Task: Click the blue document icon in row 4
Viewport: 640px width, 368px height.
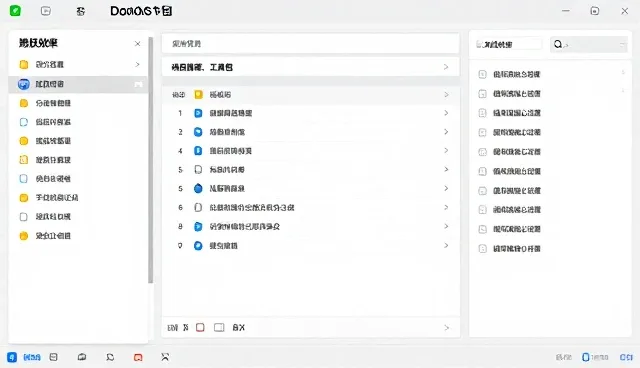Action: pos(198,151)
